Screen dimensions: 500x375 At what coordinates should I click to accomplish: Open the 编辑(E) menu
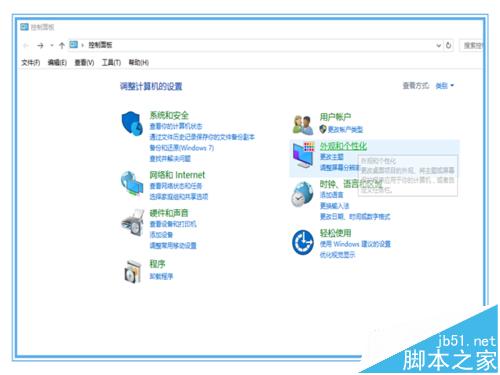pyautogui.click(x=57, y=62)
